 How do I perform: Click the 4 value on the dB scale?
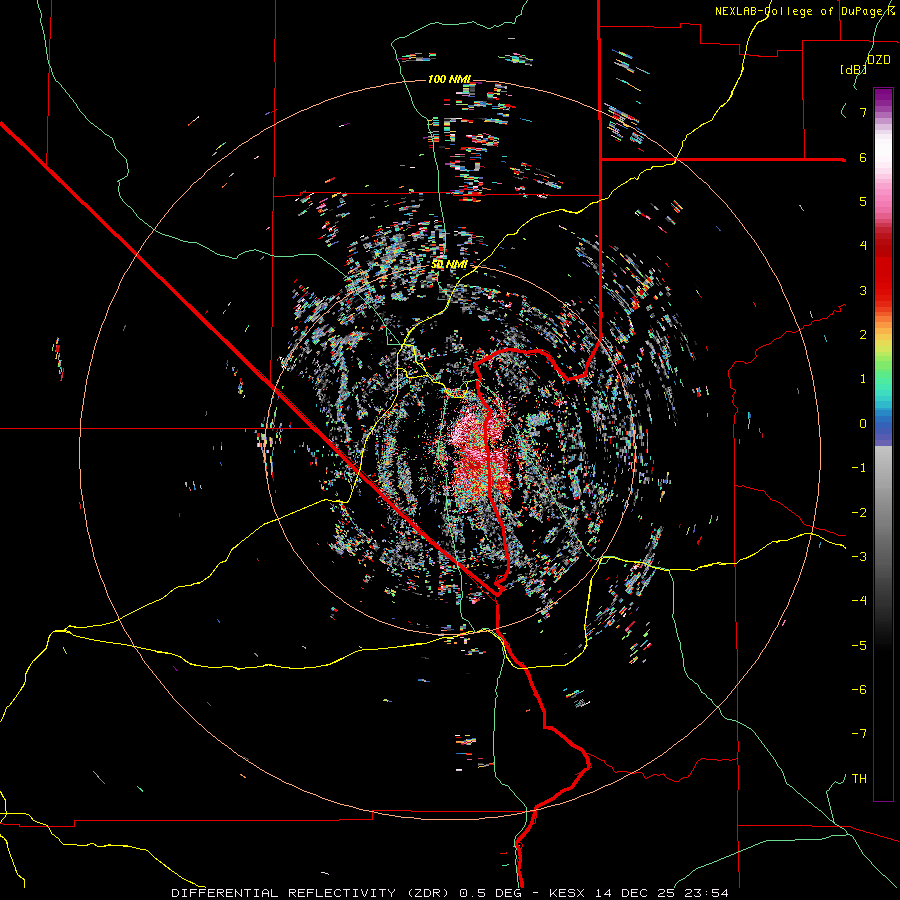[x=863, y=246]
